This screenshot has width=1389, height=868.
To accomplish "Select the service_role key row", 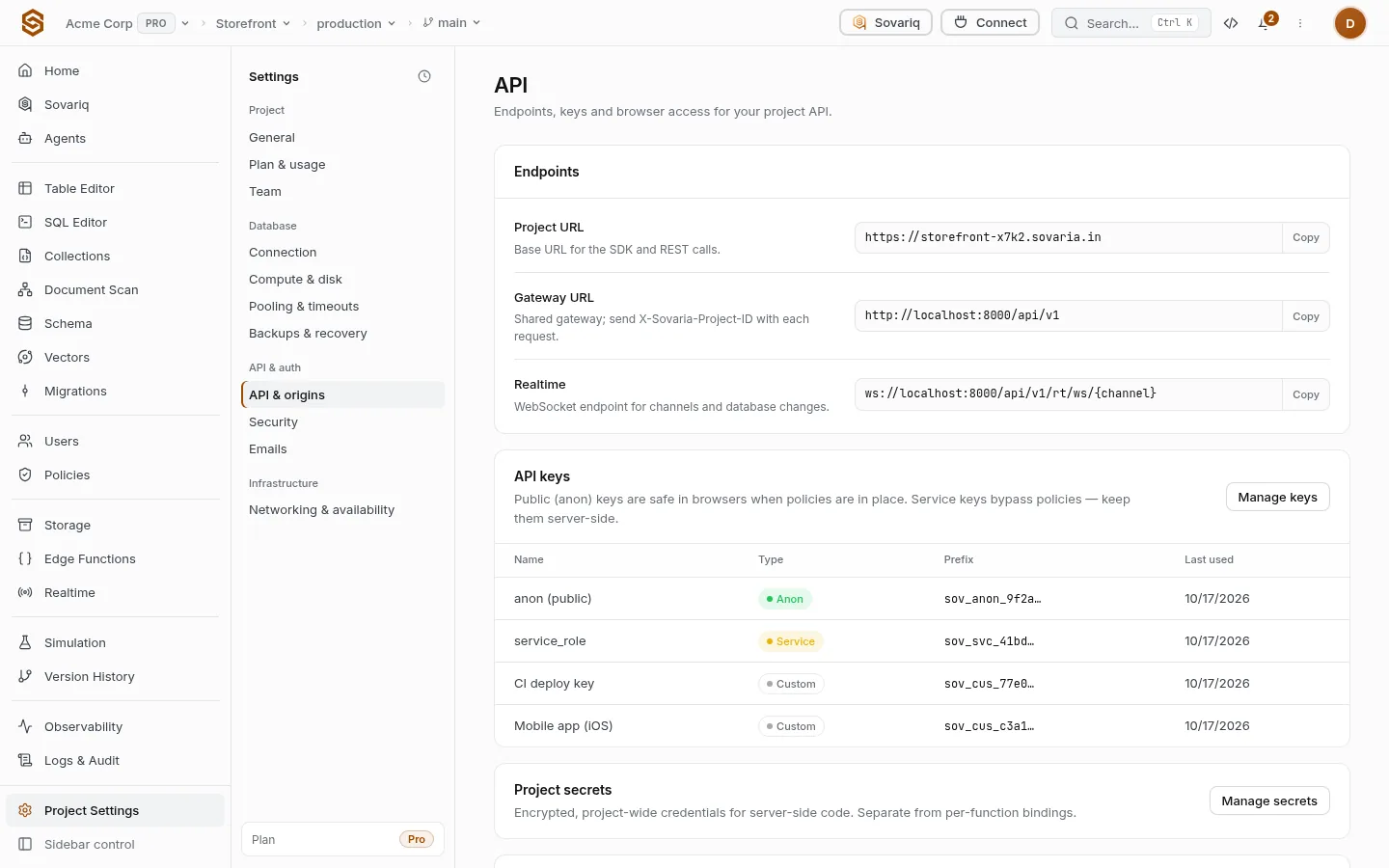I will point(921,641).
